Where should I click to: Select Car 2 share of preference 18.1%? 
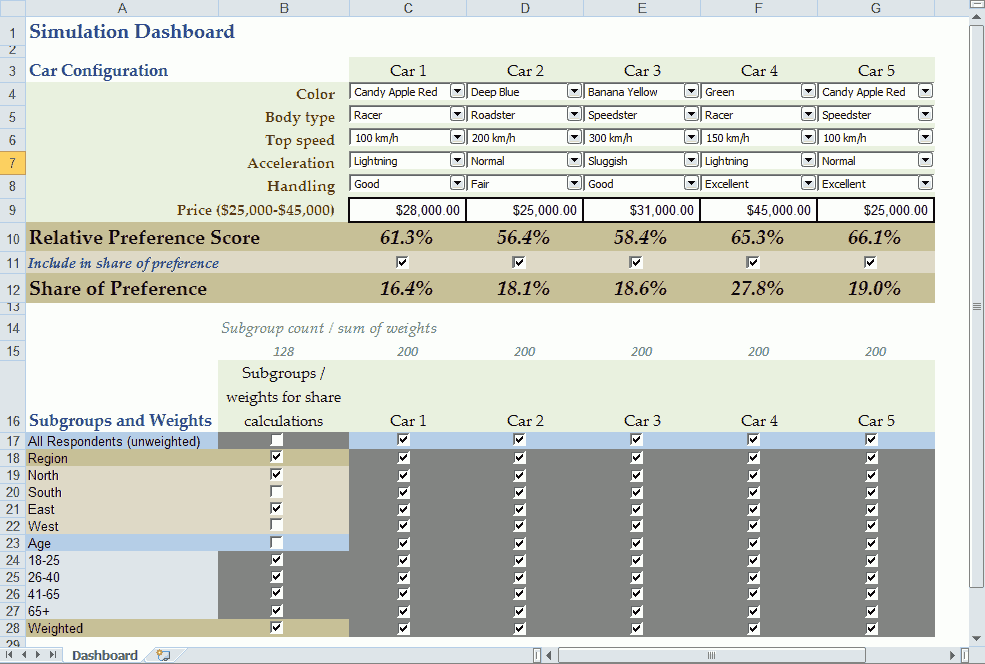point(524,288)
